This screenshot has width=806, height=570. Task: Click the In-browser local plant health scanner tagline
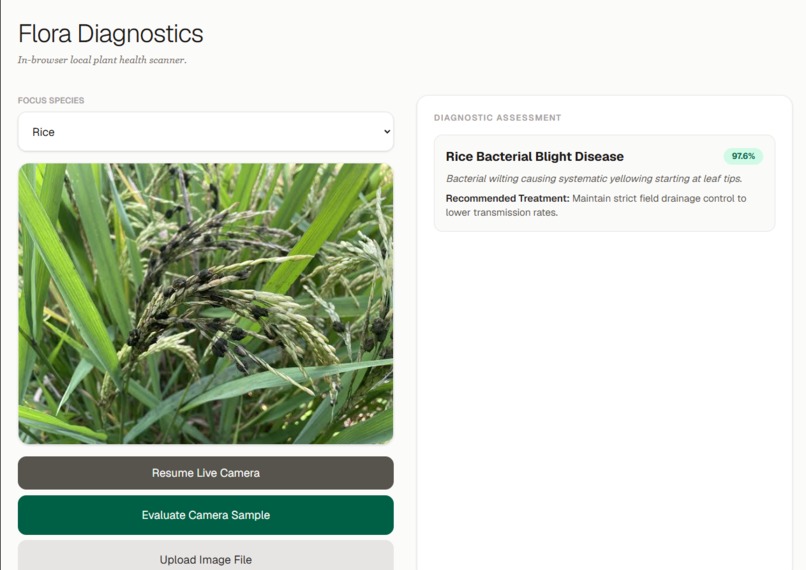pos(102,60)
